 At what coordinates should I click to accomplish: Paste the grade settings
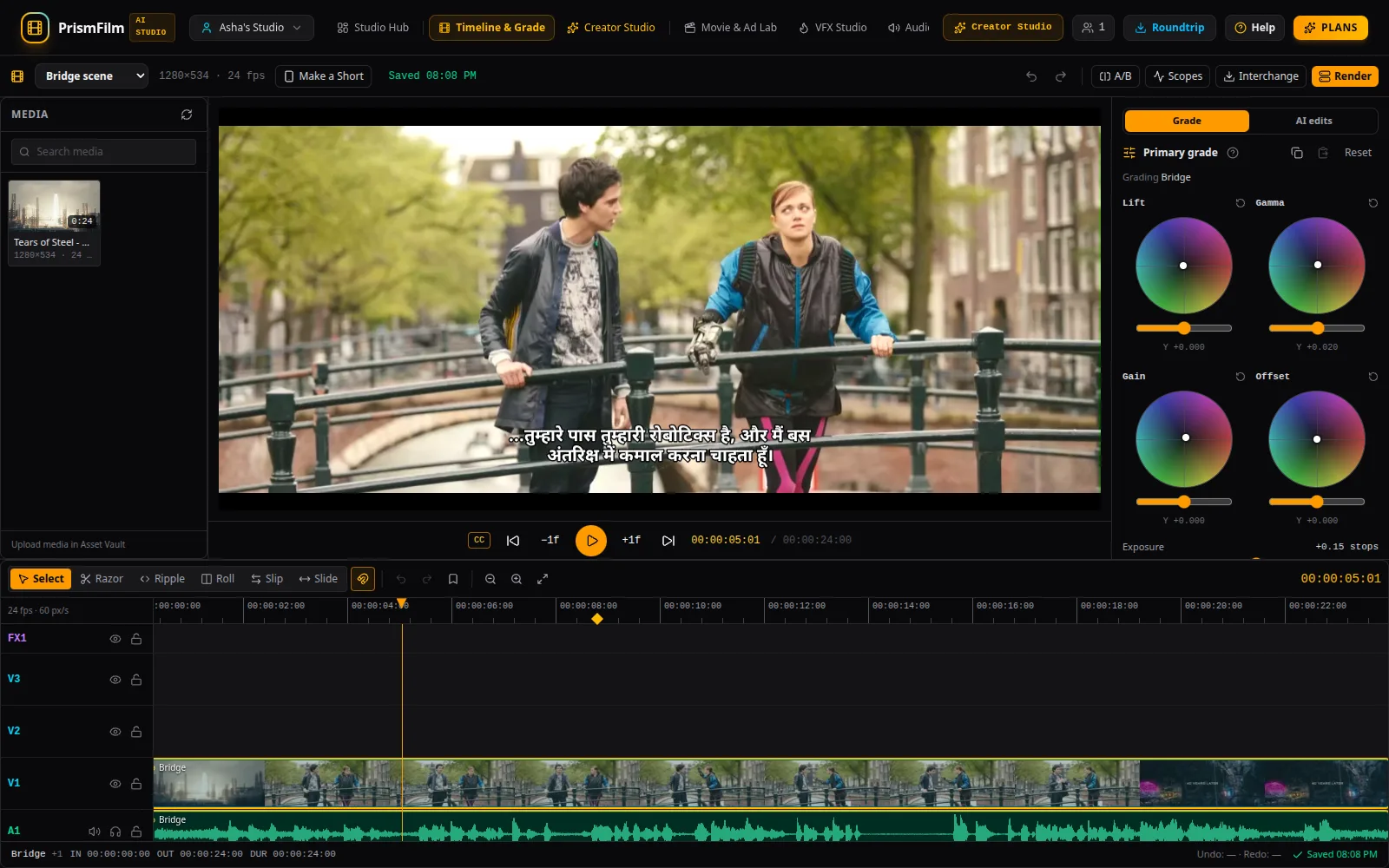(1323, 153)
